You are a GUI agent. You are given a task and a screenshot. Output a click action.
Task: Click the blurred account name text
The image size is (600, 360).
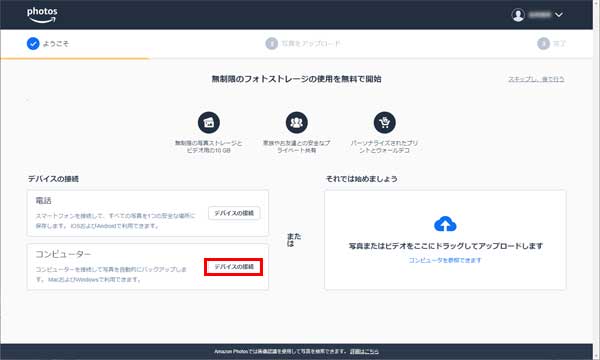click(540, 15)
